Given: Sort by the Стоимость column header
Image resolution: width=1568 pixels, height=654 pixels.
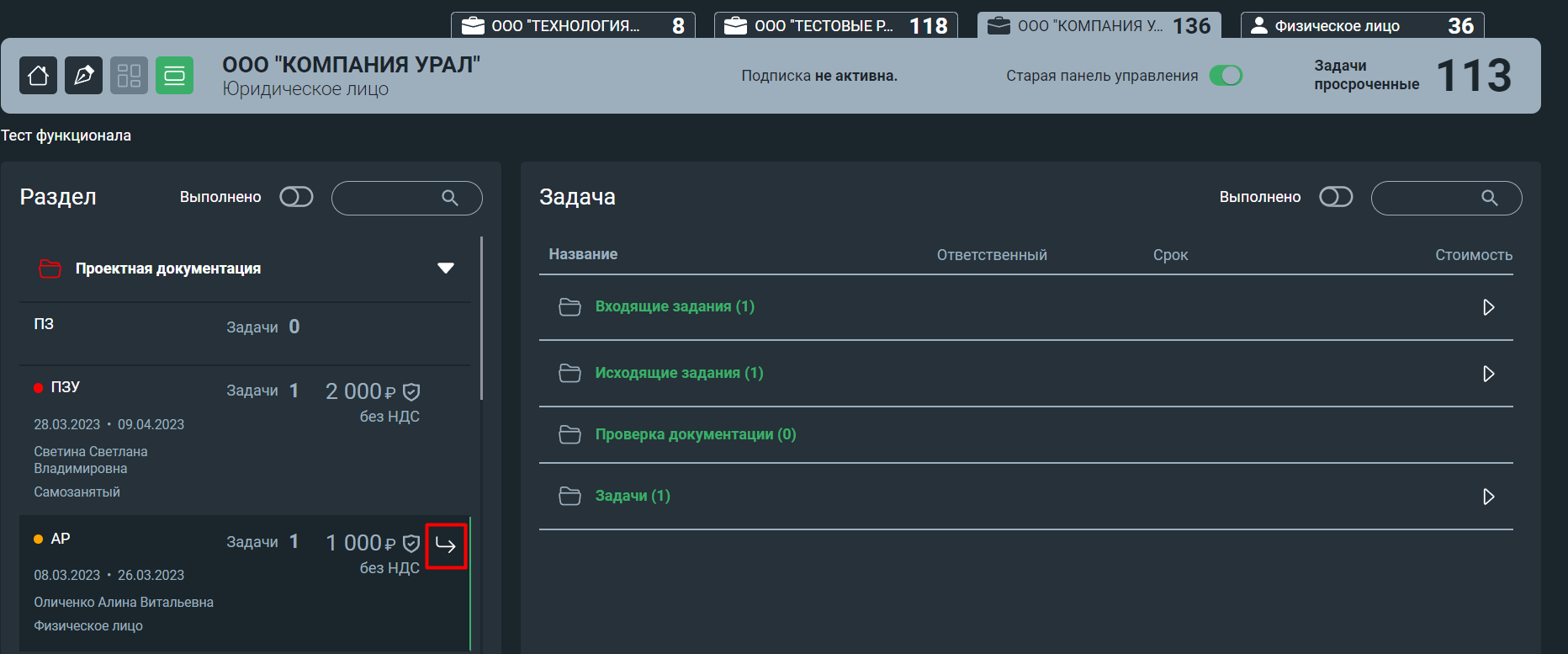Looking at the screenshot, I should (x=1474, y=255).
